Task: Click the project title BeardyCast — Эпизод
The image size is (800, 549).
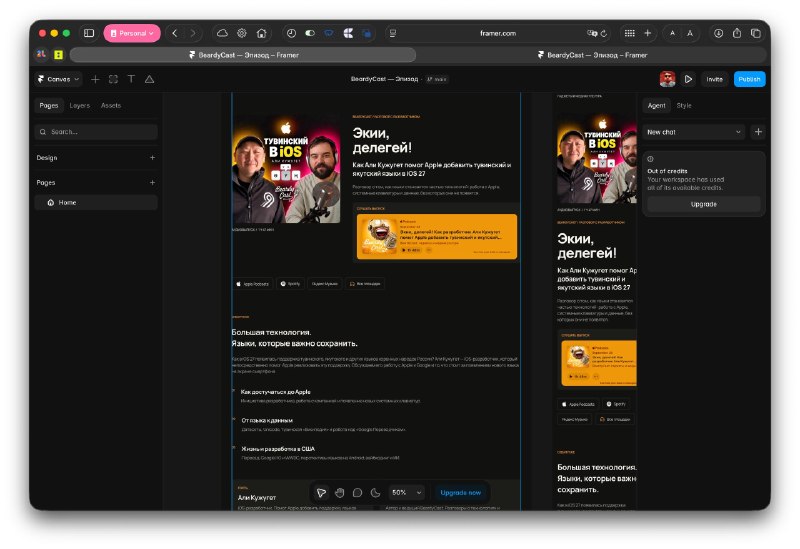Action: coord(384,79)
